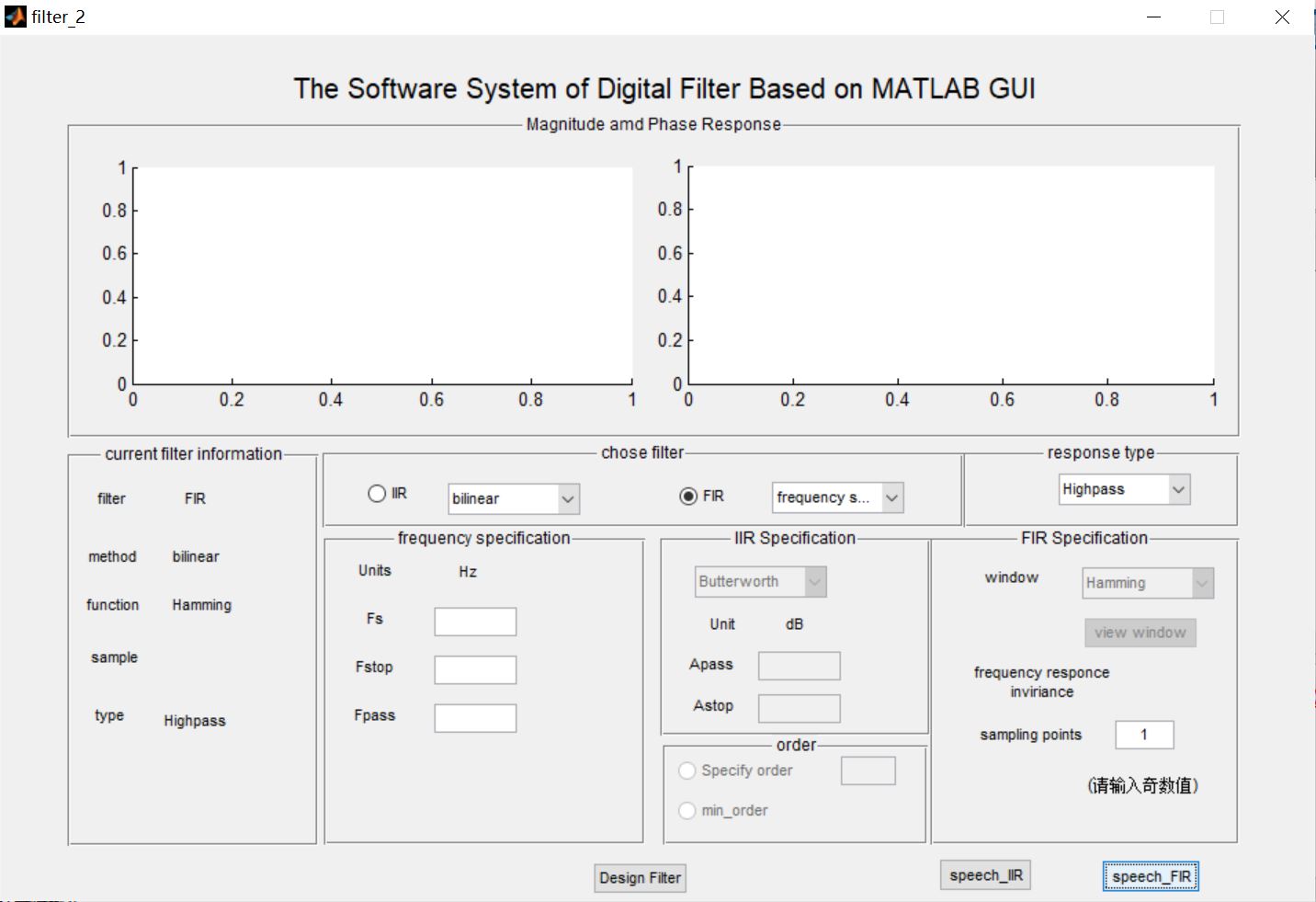Click the Astop input field
Screen dimensions: 1316x902
799,709
